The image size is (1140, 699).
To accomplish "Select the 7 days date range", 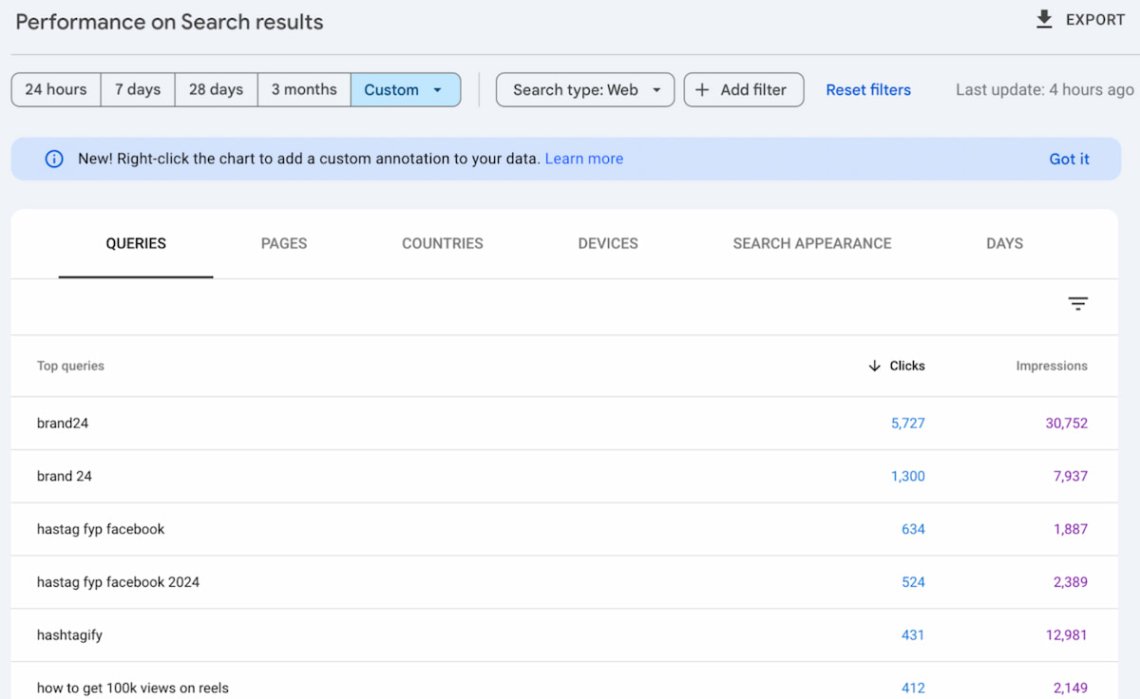I will pyautogui.click(x=138, y=90).
